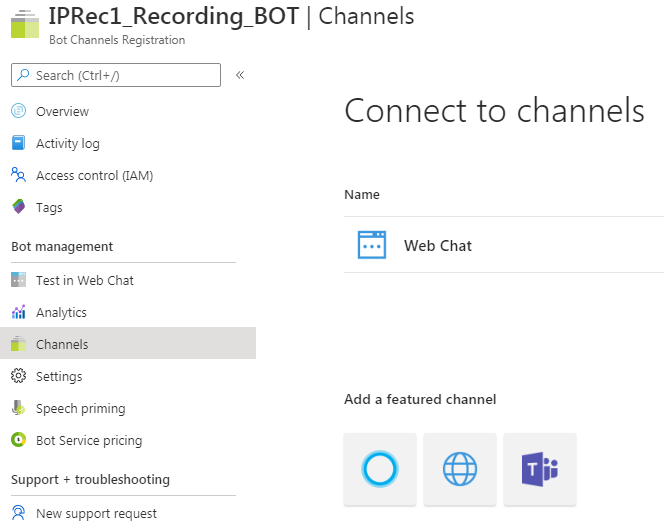The width and height of the screenshot is (664, 530).
Task: Add the Cortana featured channel
Action: [x=380, y=469]
